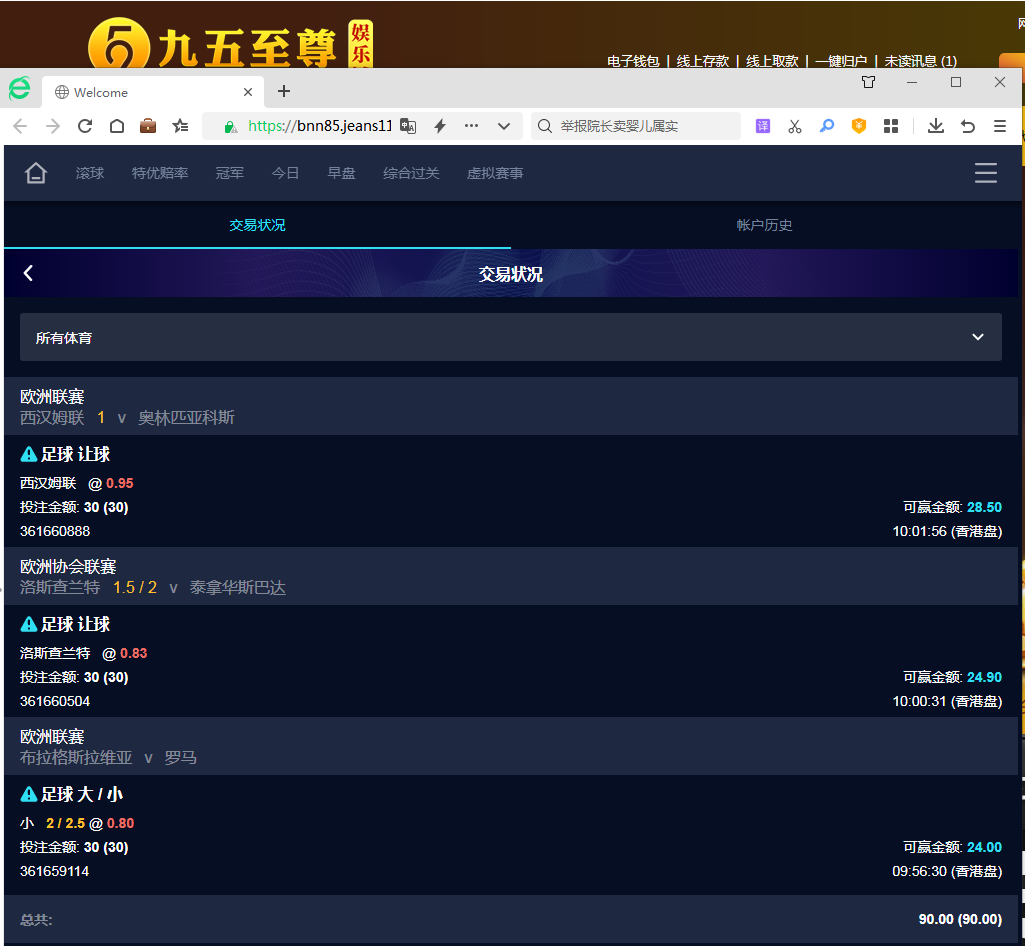Viewport: 1025px width, 946px height.
Task: Click warning icon beside 足球 大 / 小
Action: pos(29,794)
